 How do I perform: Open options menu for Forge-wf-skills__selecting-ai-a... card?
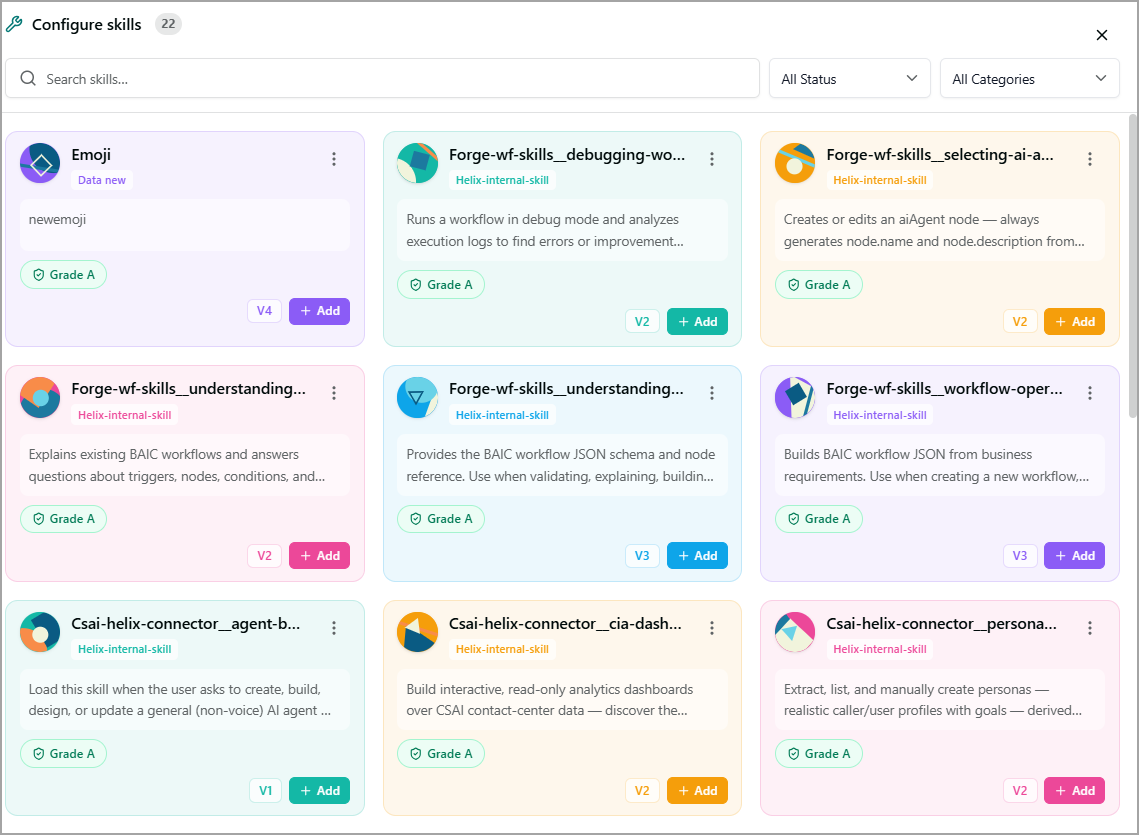coord(1090,159)
